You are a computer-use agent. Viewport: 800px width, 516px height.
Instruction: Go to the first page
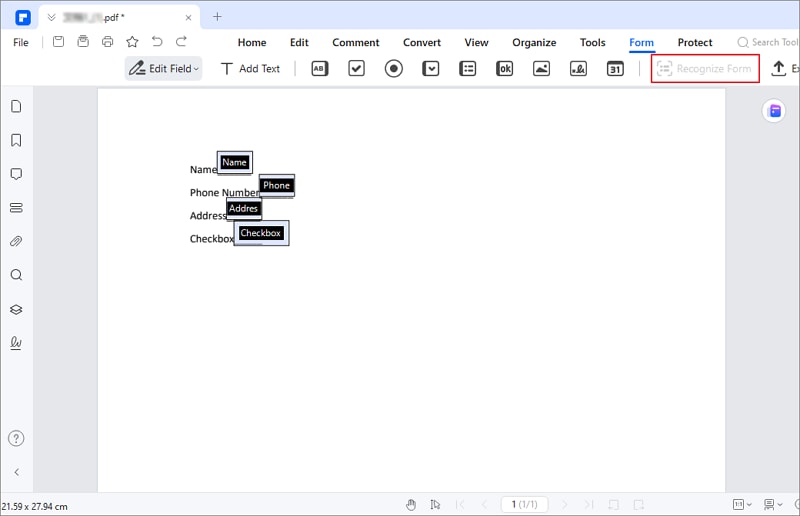pos(460,505)
